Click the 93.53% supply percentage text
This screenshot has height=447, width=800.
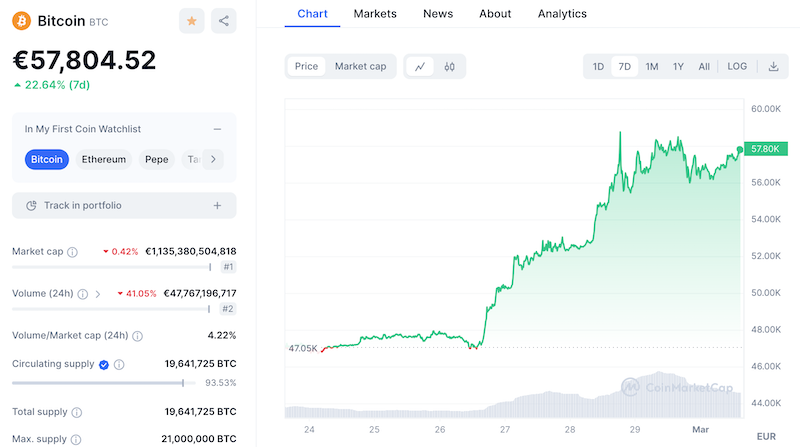click(x=220, y=383)
